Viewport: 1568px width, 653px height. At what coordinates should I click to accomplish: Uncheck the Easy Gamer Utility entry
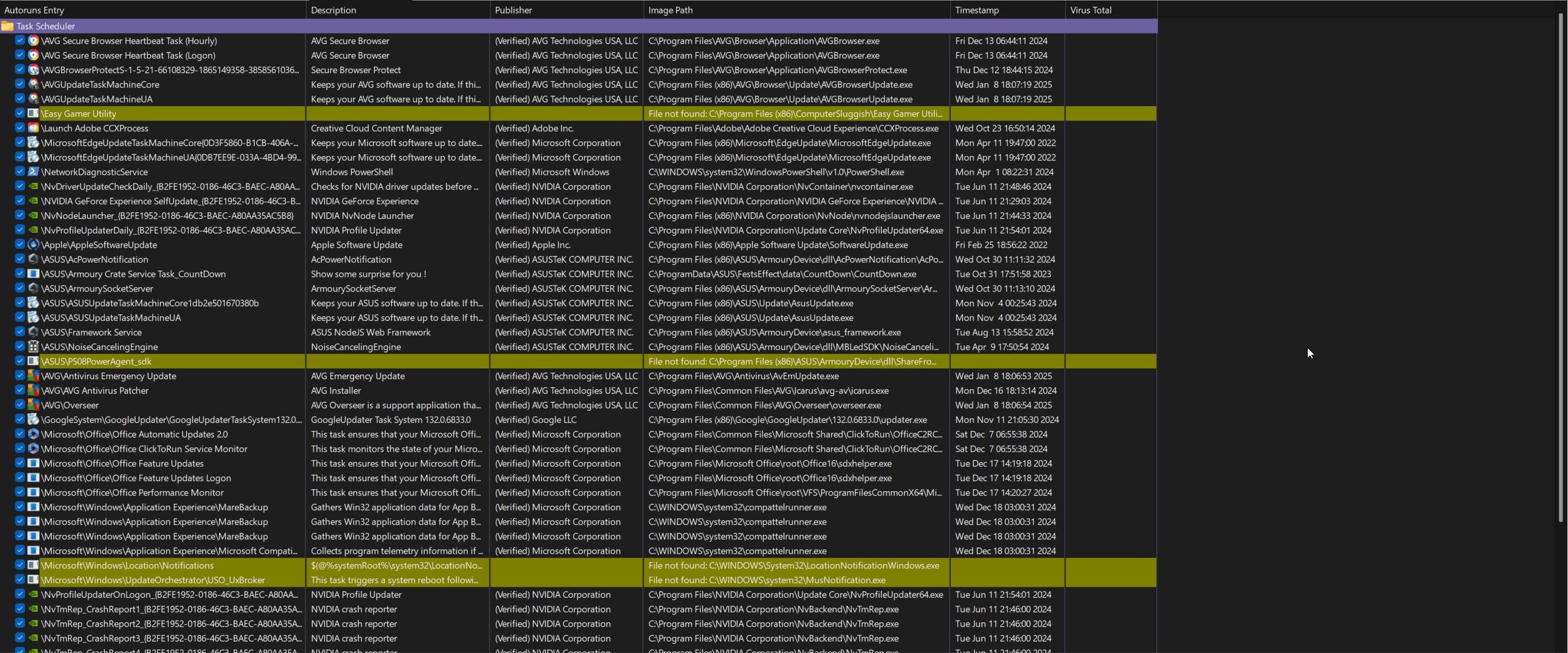pos(20,113)
